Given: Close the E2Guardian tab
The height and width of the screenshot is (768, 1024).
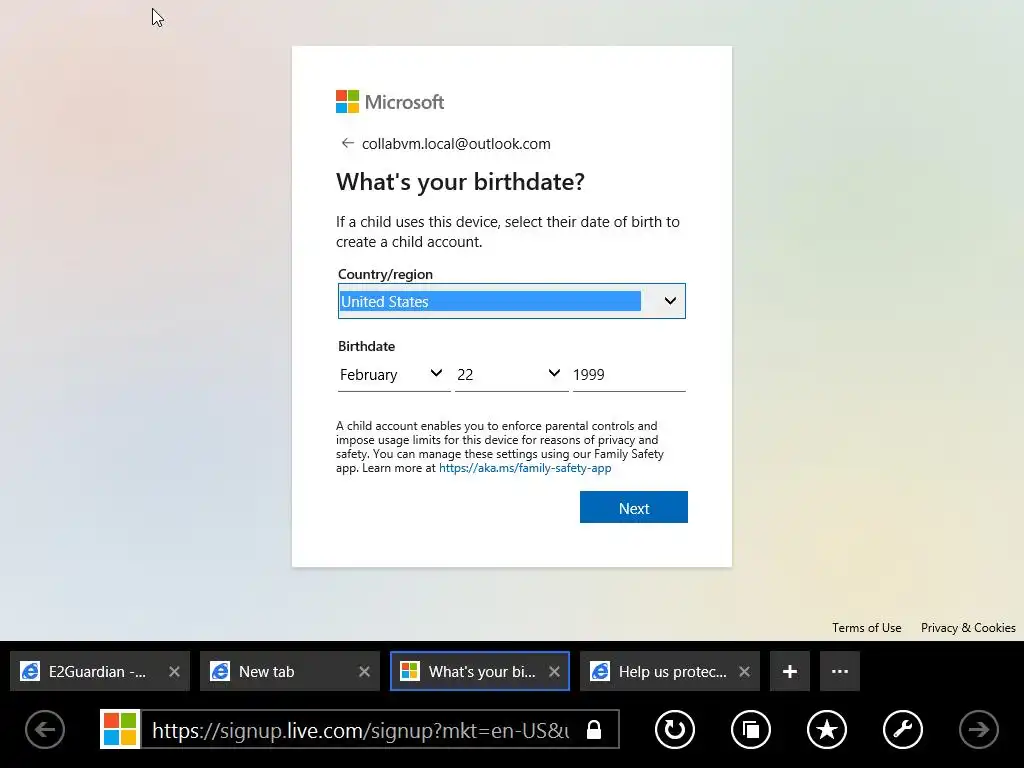Looking at the screenshot, I should 174,671.
